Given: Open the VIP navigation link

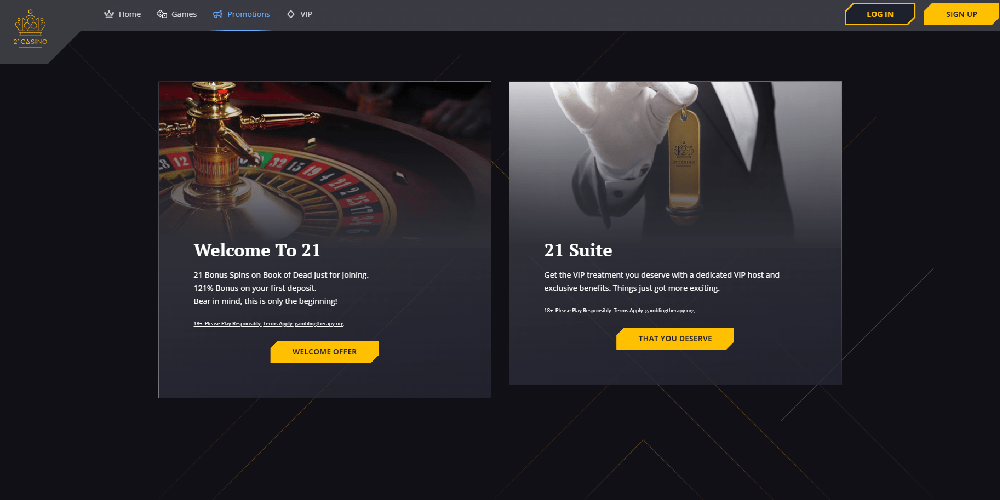Looking at the screenshot, I should 306,14.
